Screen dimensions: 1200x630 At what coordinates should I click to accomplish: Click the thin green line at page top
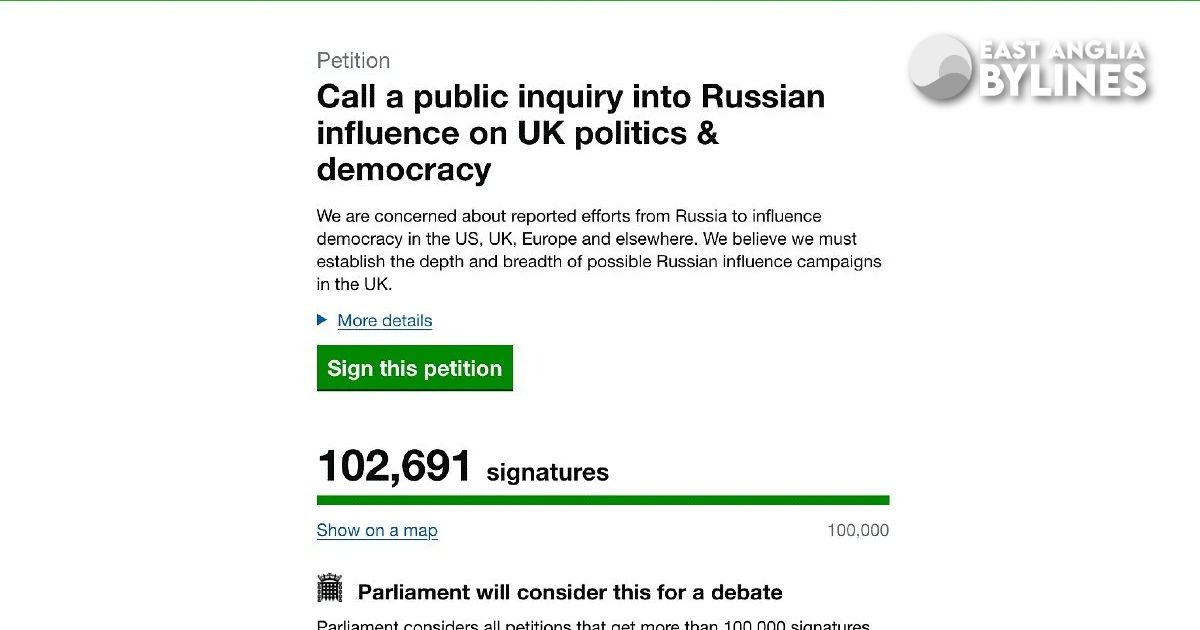point(600,1)
